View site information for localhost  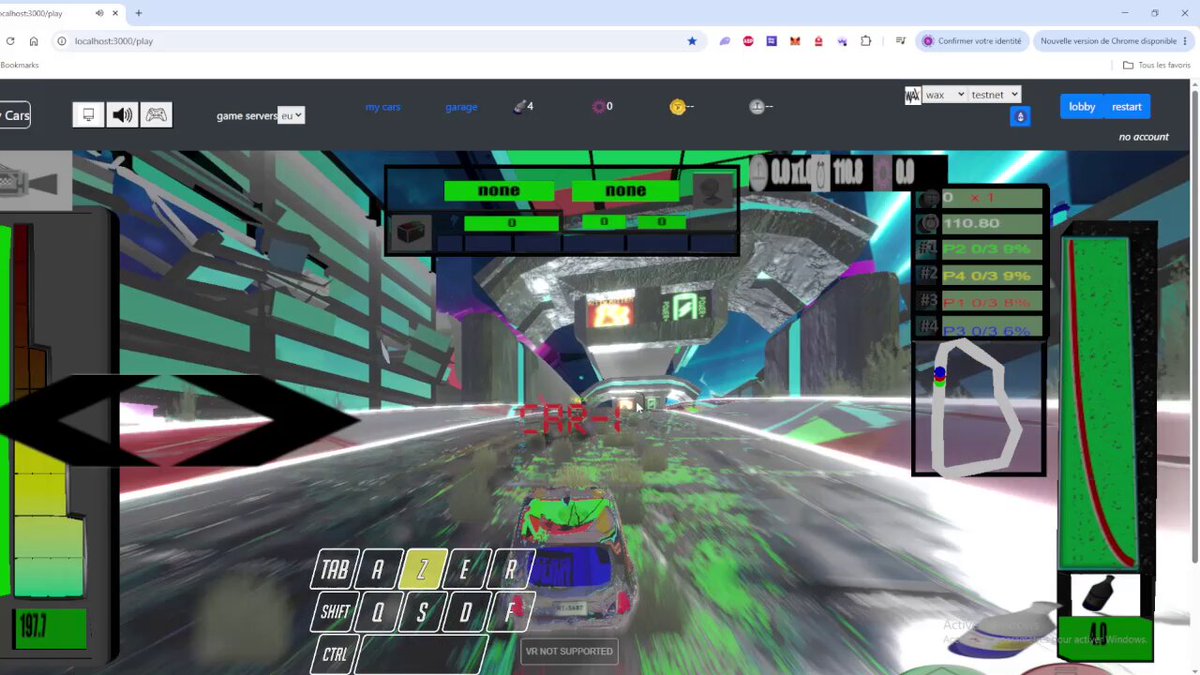(61, 41)
